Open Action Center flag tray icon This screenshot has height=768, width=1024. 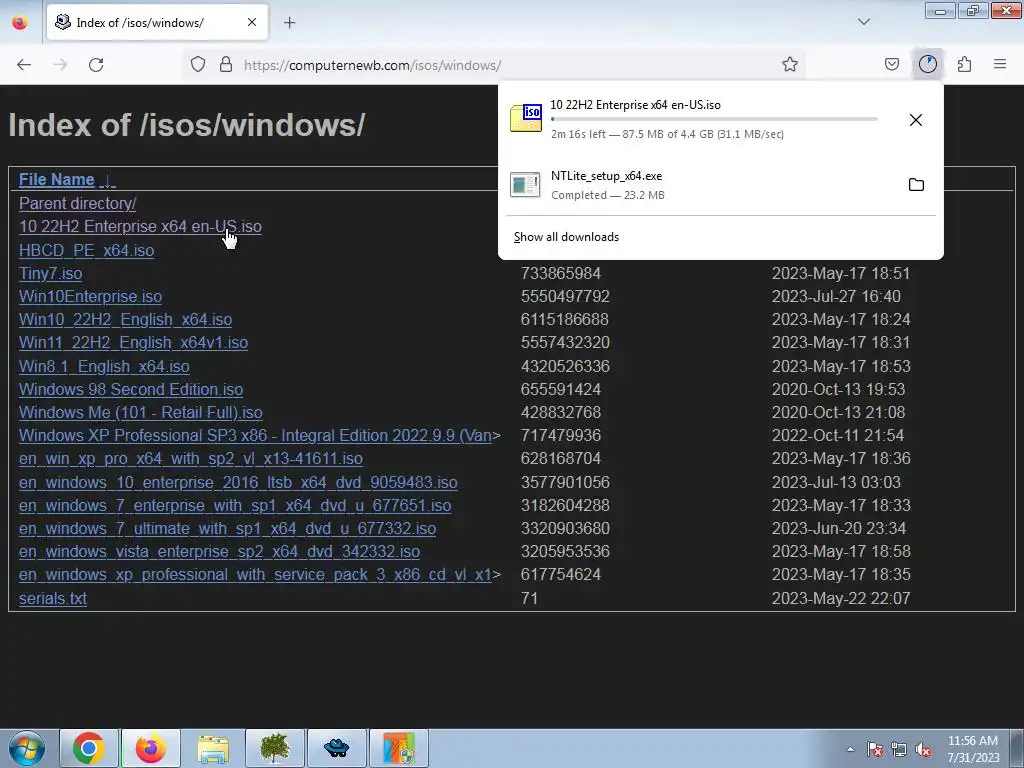(875, 750)
